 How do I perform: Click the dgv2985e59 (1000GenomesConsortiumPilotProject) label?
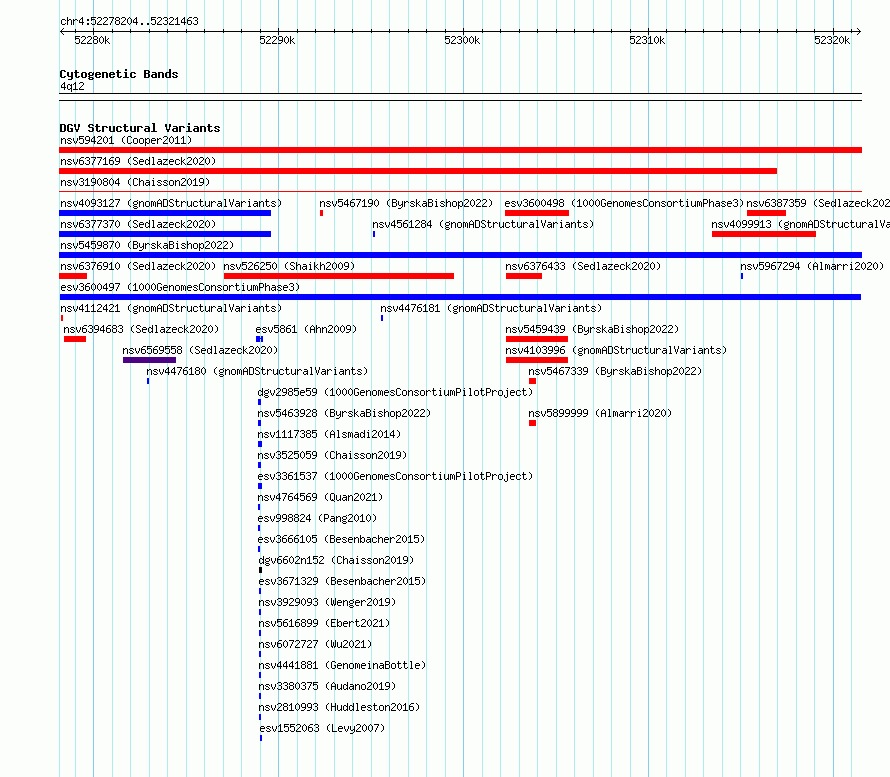pyautogui.click(x=395, y=392)
